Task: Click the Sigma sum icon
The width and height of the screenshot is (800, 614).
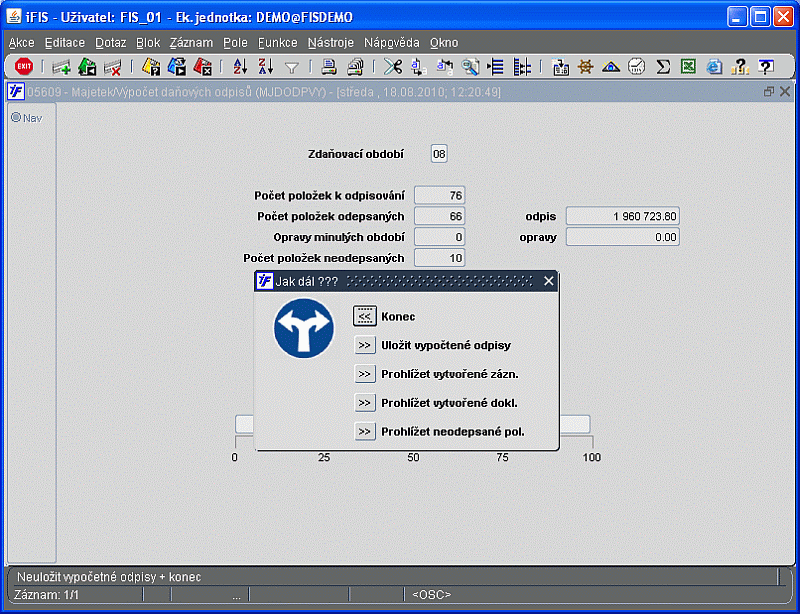Action: tap(663, 66)
